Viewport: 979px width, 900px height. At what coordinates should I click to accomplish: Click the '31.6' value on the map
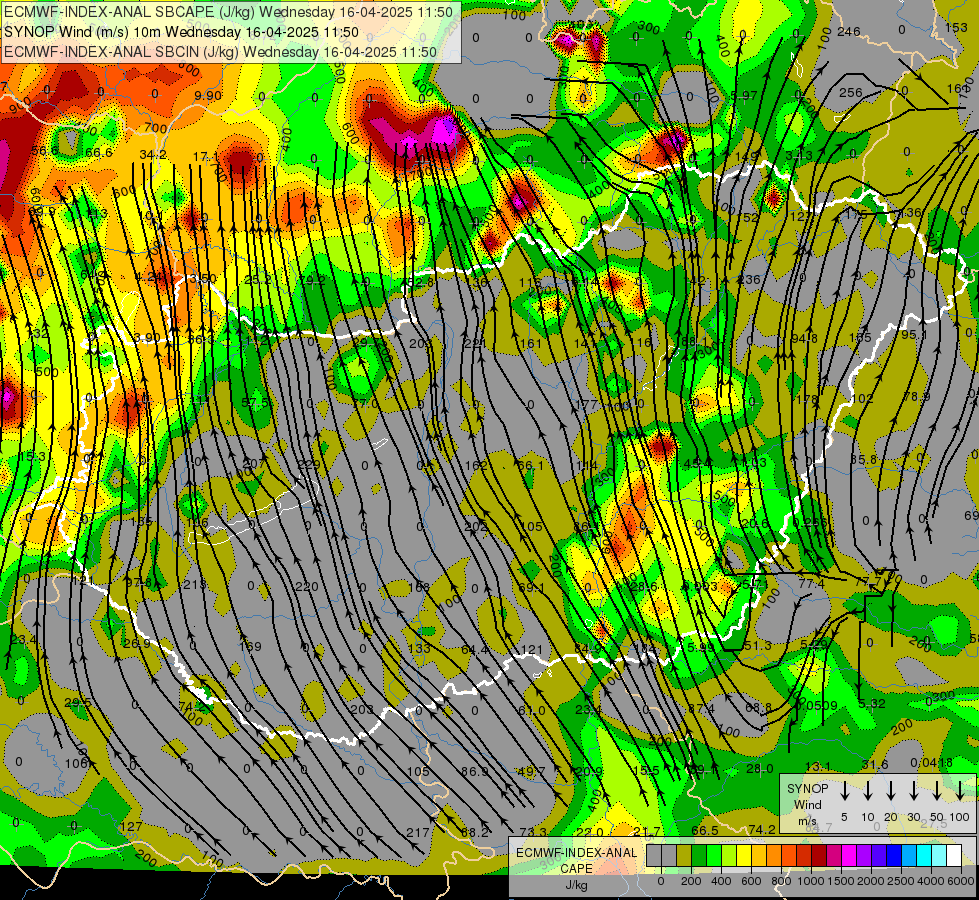pos(875,764)
